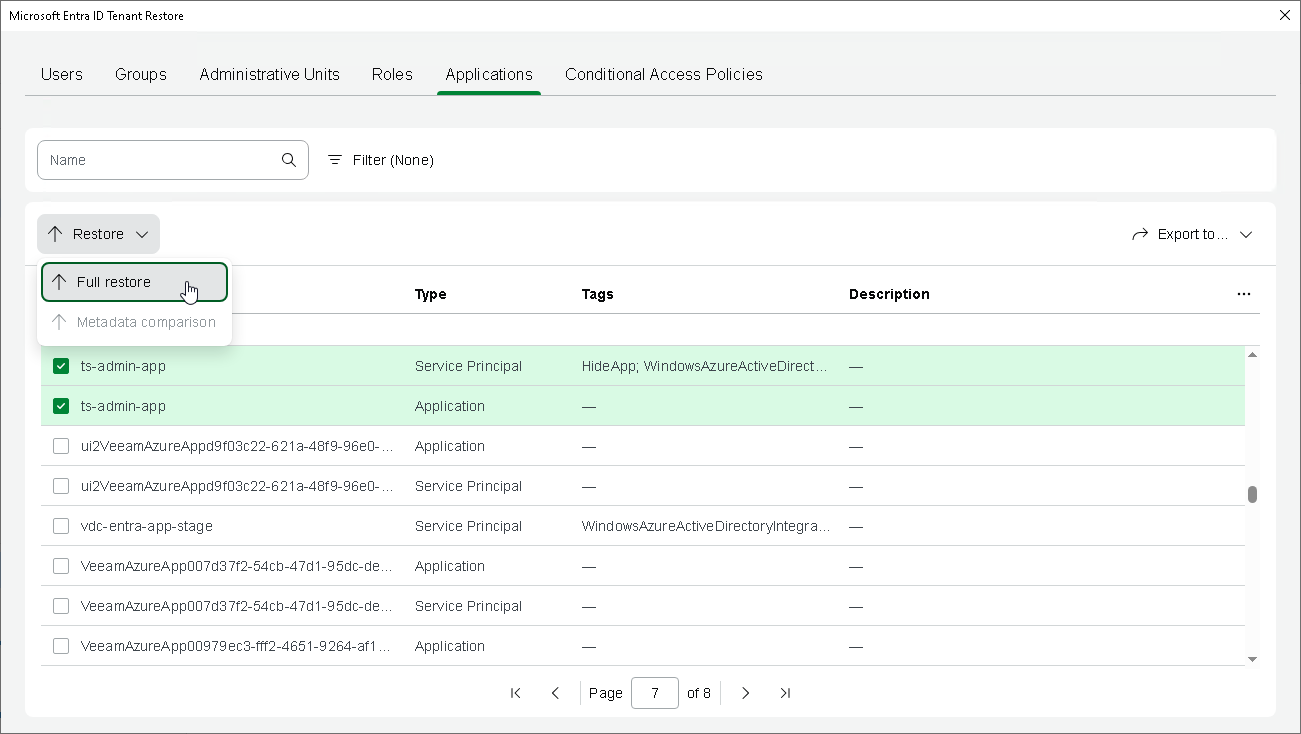This screenshot has width=1301, height=734.
Task: Click the Export to arrow icon
Action: [x=1140, y=234]
